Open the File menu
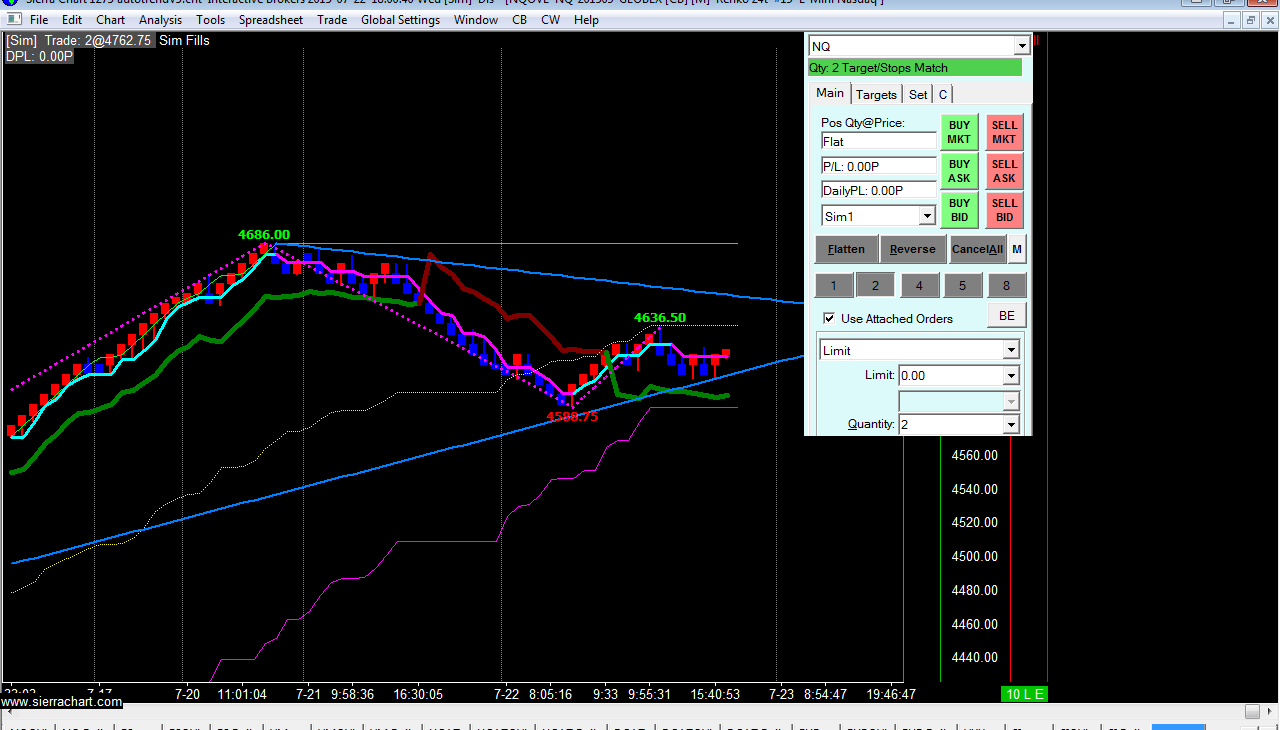Viewport: 1280px width, 730px height. (x=39, y=20)
